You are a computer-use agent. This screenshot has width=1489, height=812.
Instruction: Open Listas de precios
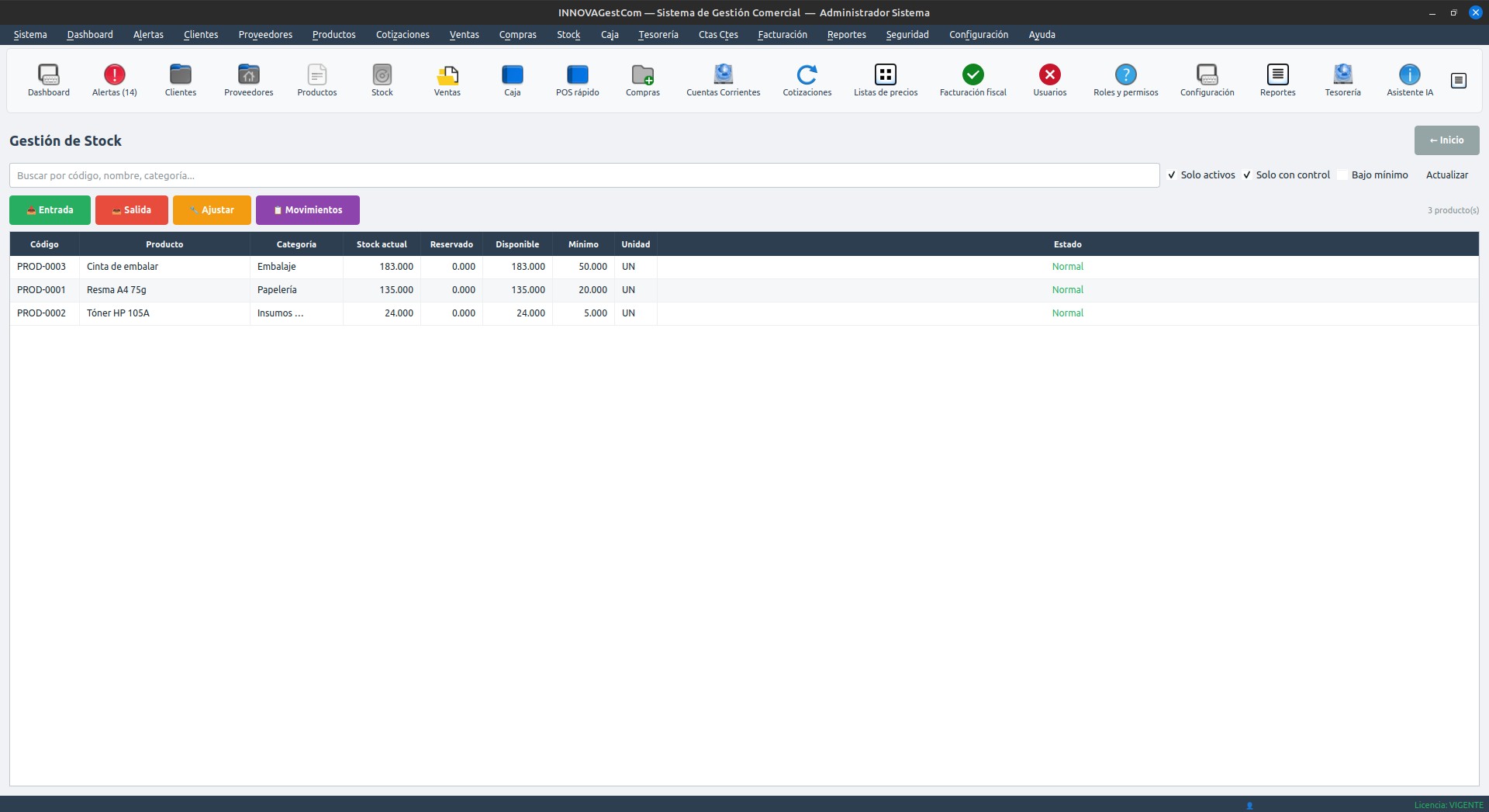[885, 80]
